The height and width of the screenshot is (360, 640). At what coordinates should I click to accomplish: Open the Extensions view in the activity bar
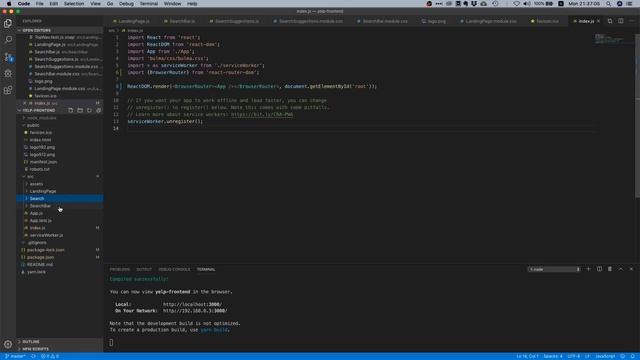(8, 90)
